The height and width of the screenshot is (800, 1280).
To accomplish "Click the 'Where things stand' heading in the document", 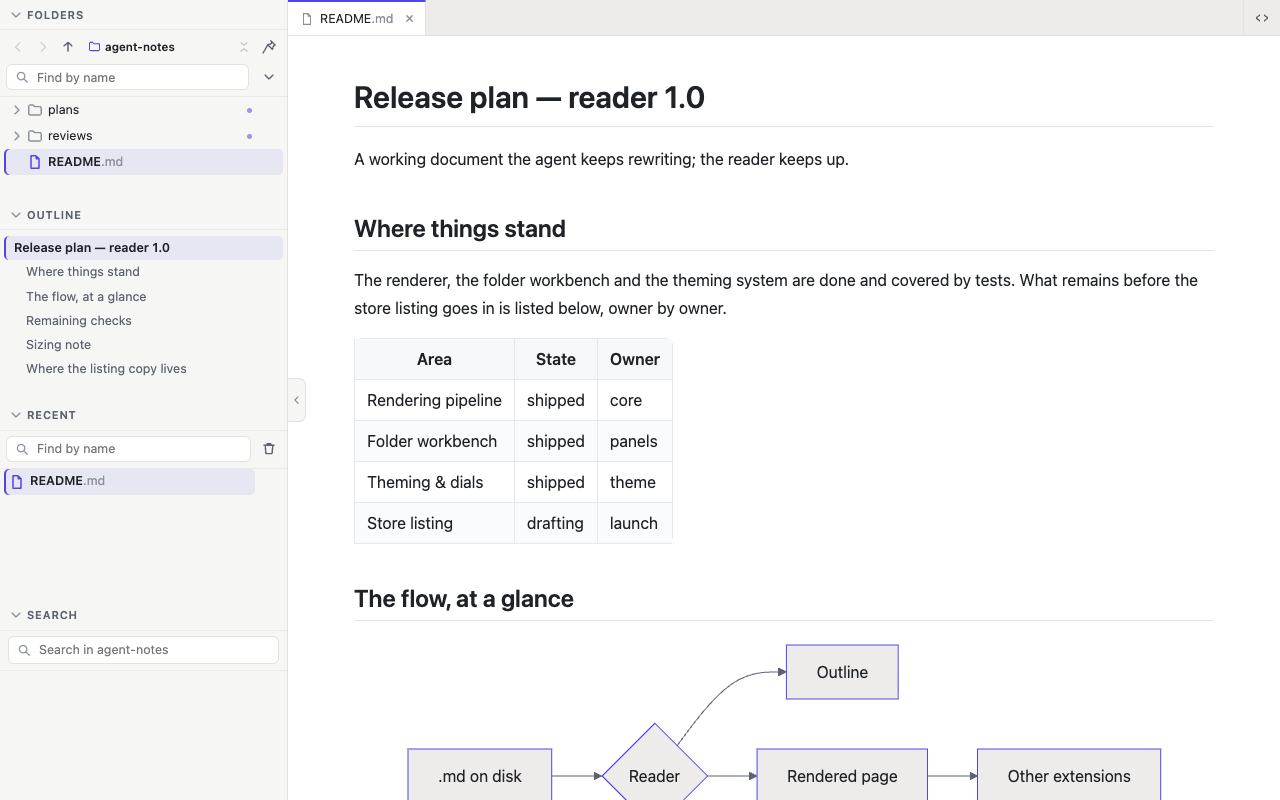I will (460, 229).
